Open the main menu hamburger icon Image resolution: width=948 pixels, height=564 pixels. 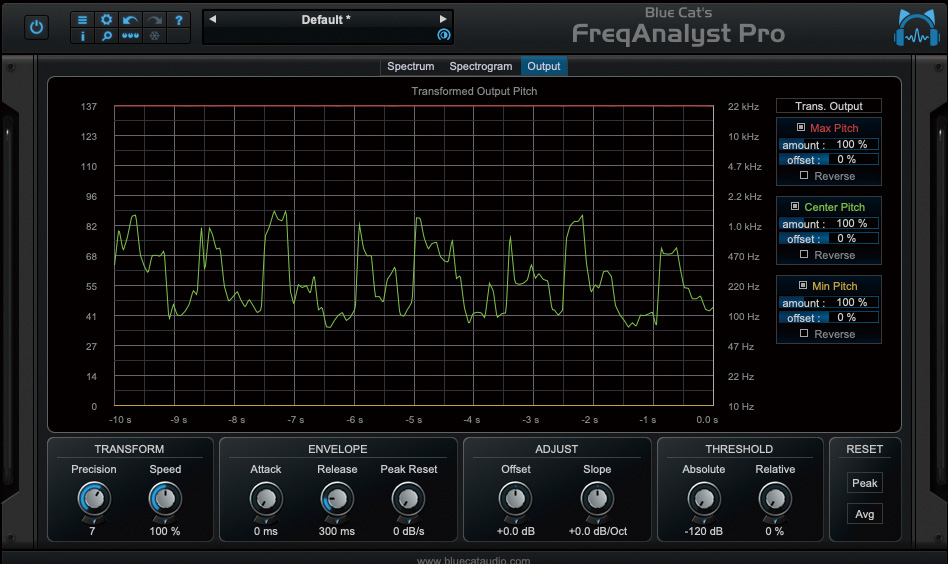(82, 20)
